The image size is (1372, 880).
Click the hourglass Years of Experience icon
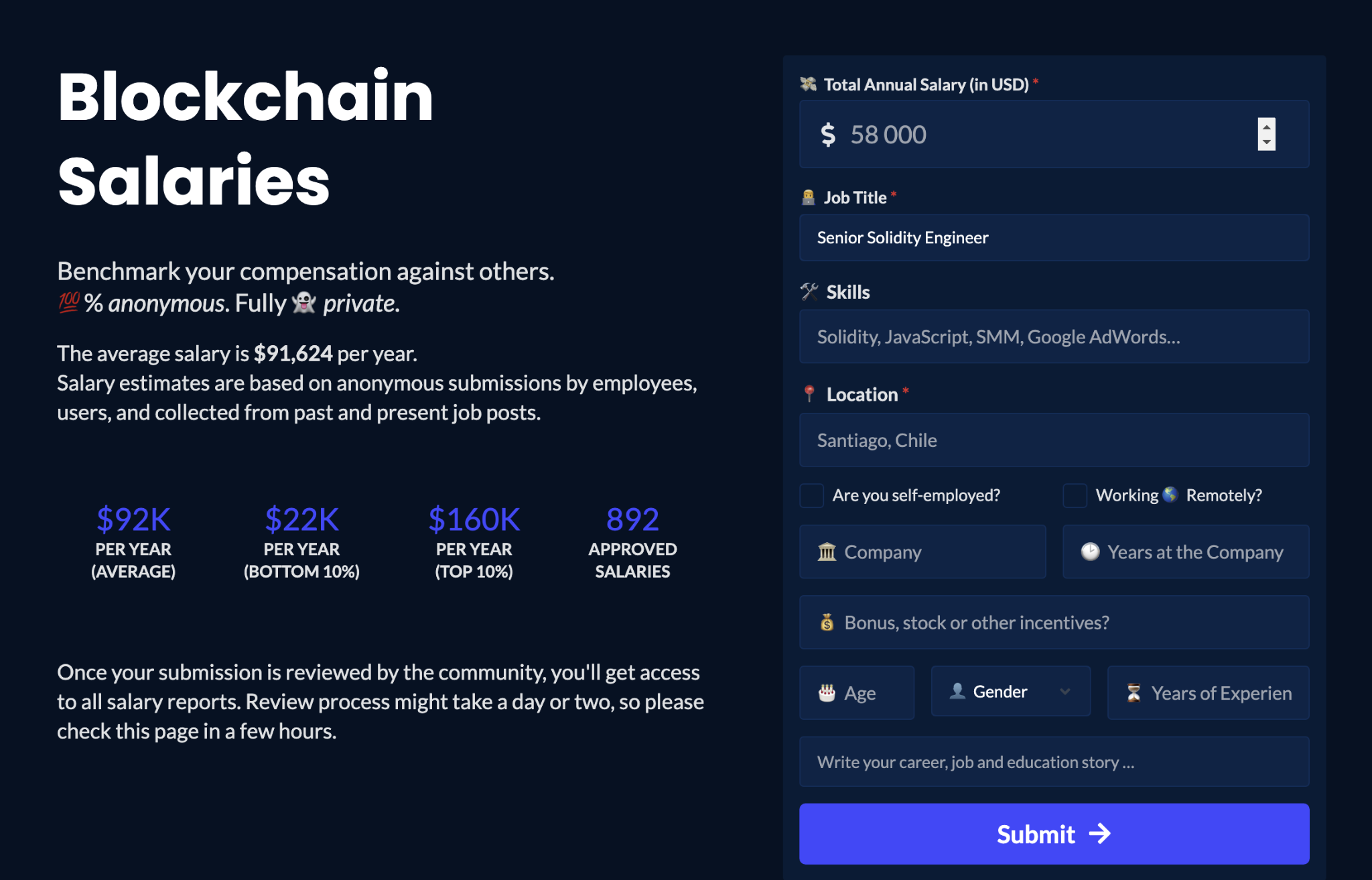[x=1134, y=693]
